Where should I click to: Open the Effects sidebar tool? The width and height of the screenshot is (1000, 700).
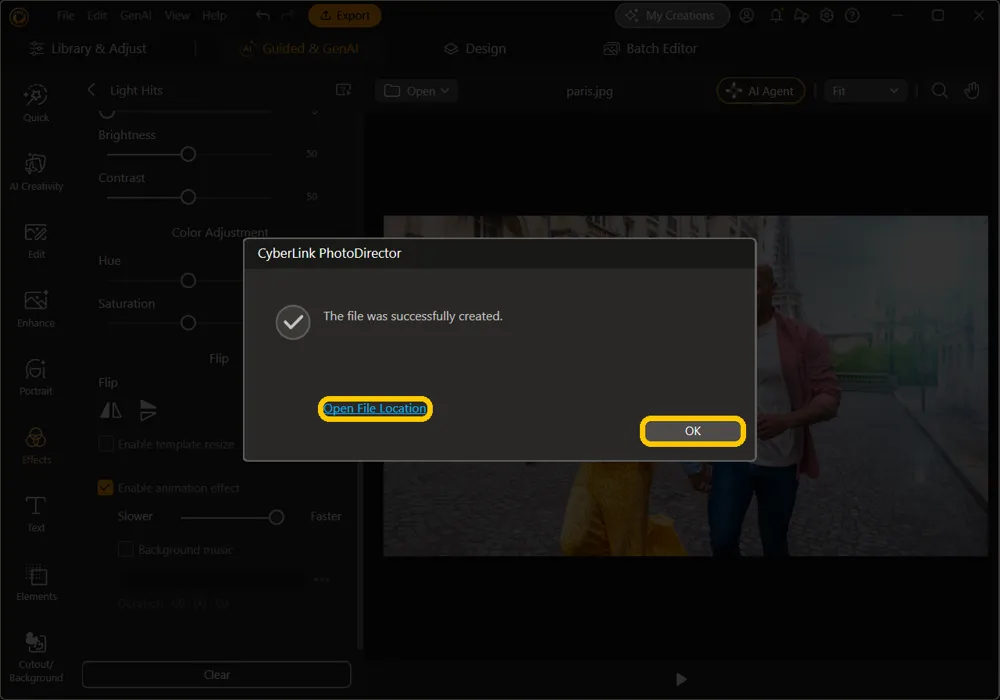[36, 446]
